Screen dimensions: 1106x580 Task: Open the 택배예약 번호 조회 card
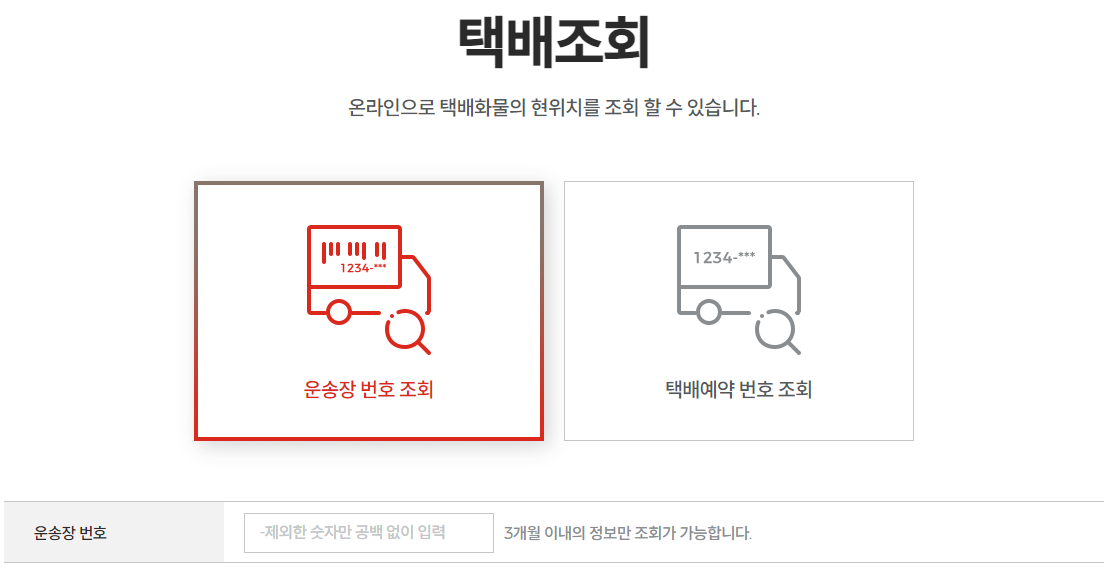tap(739, 311)
